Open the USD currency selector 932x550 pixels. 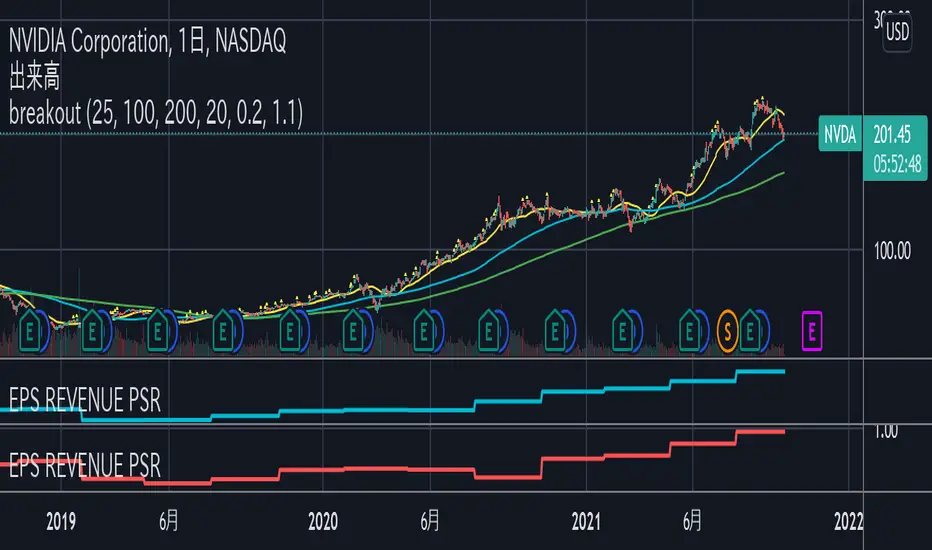click(897, 32)
